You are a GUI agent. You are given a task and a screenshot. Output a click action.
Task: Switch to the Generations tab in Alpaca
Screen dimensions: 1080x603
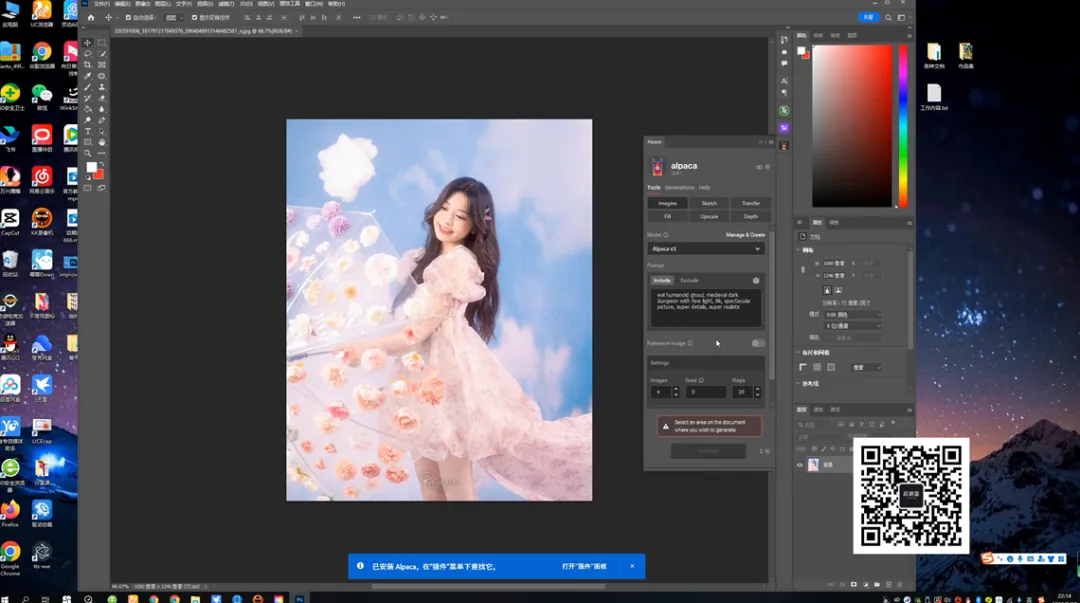click(679, 188)
